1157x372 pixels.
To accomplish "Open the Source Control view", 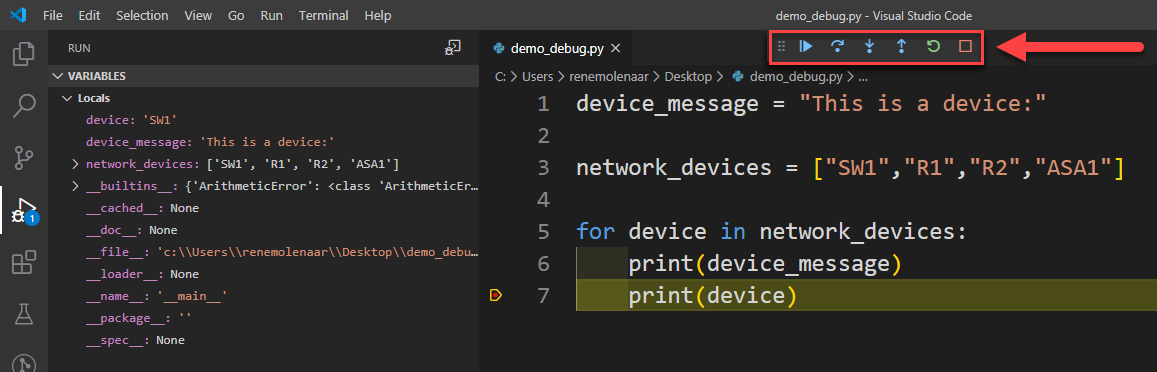I will pos(24,157).
